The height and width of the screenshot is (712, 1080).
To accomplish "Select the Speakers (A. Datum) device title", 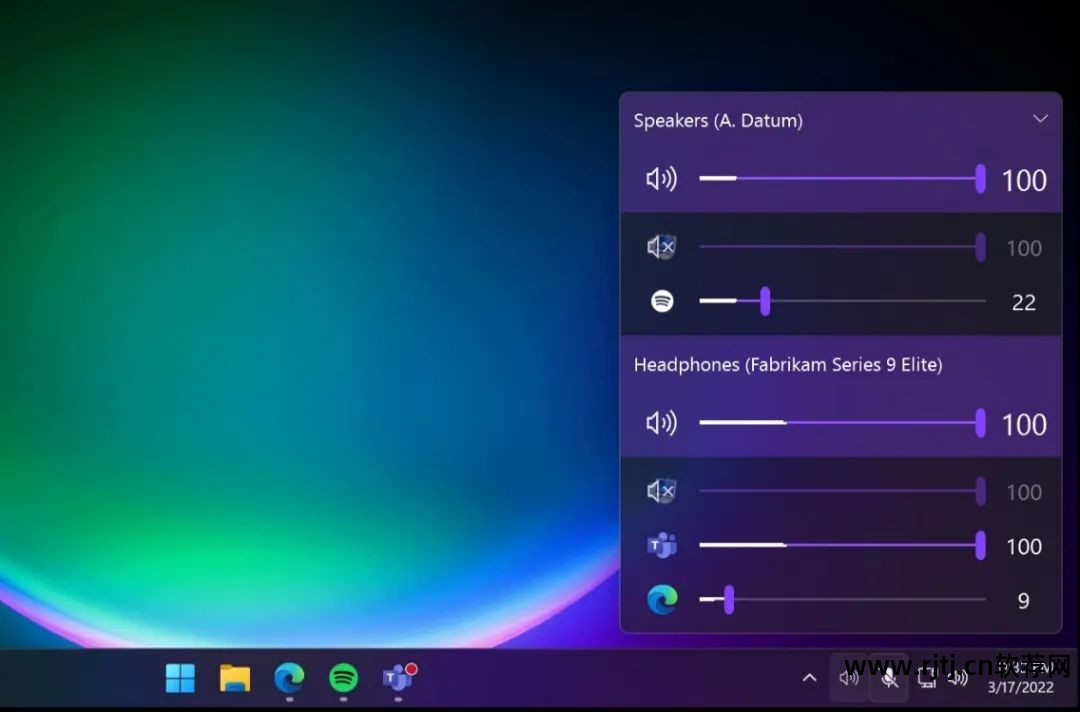I will (718, 121).
